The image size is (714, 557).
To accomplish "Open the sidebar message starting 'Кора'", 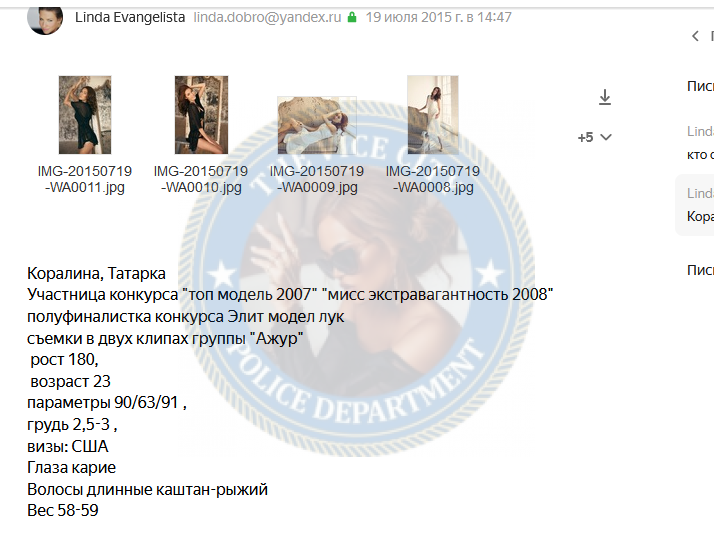I will pyautogui.click(x=695, y=205).
